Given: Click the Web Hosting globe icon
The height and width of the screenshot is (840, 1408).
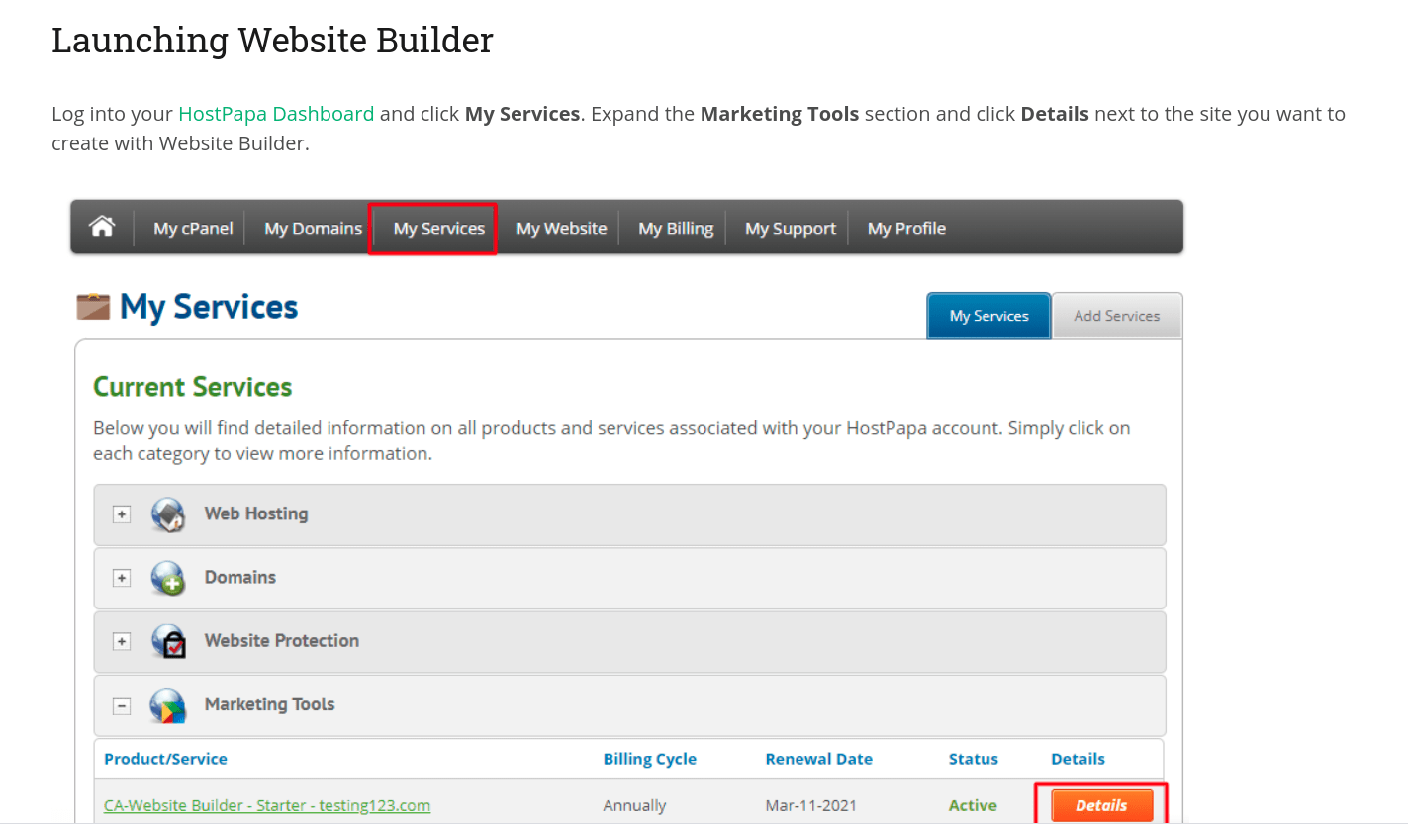Looking at the screenshot, I should (168, 514).
